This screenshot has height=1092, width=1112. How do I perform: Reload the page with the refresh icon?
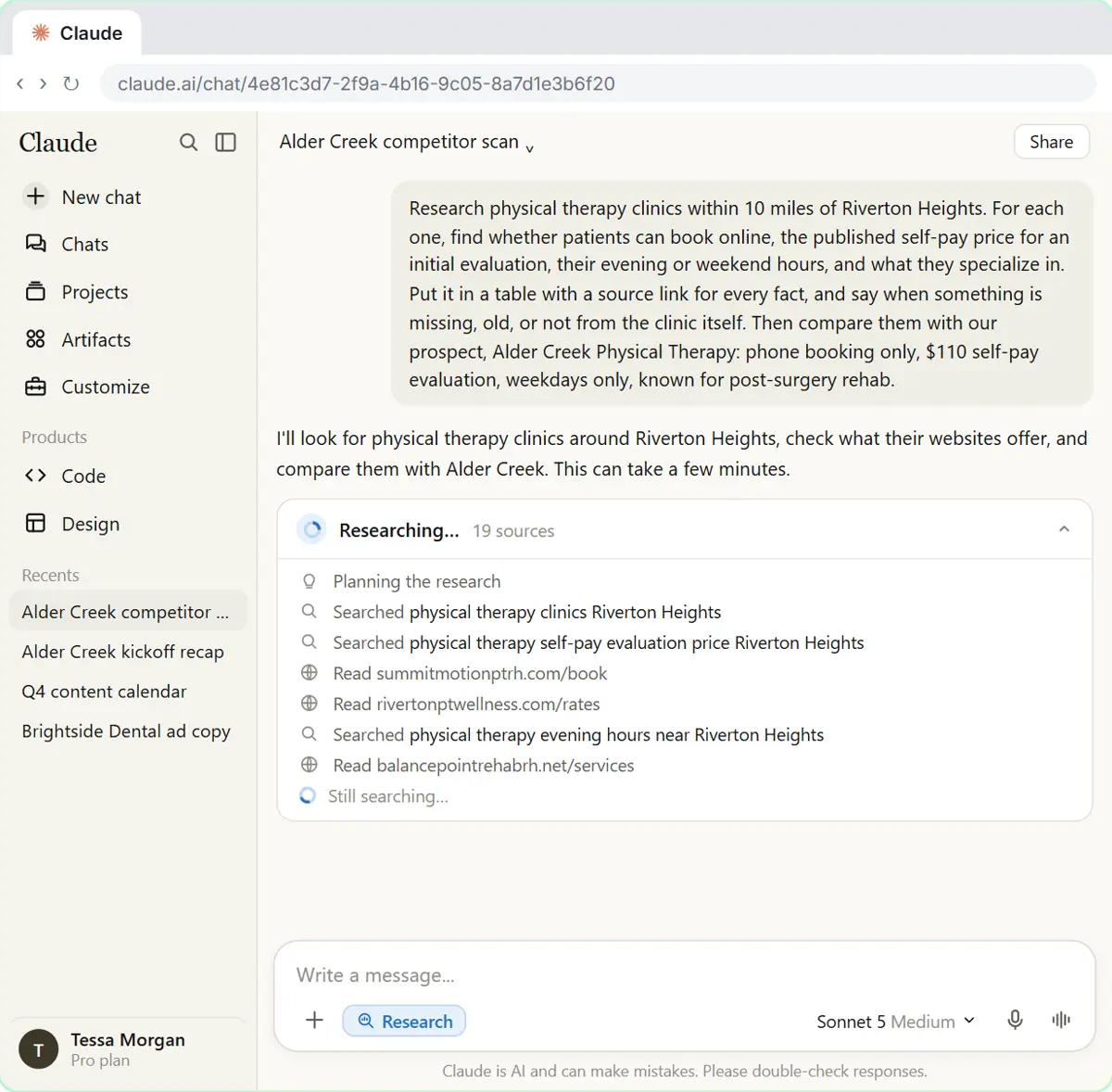tap(71, 83)
